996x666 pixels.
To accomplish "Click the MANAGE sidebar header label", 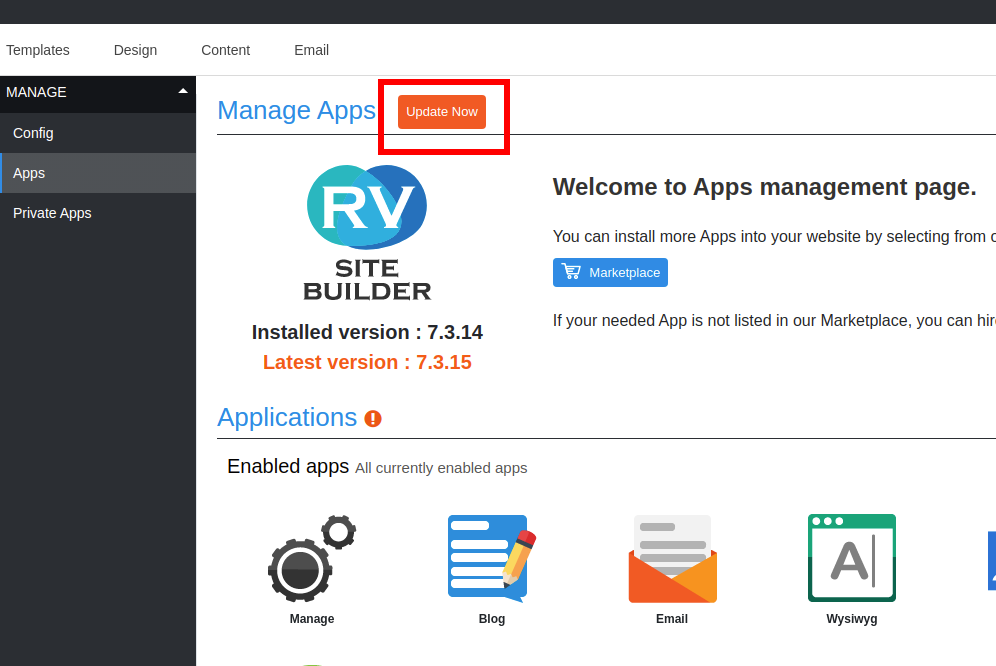I will pyautogui.click(x=36, y=92).
